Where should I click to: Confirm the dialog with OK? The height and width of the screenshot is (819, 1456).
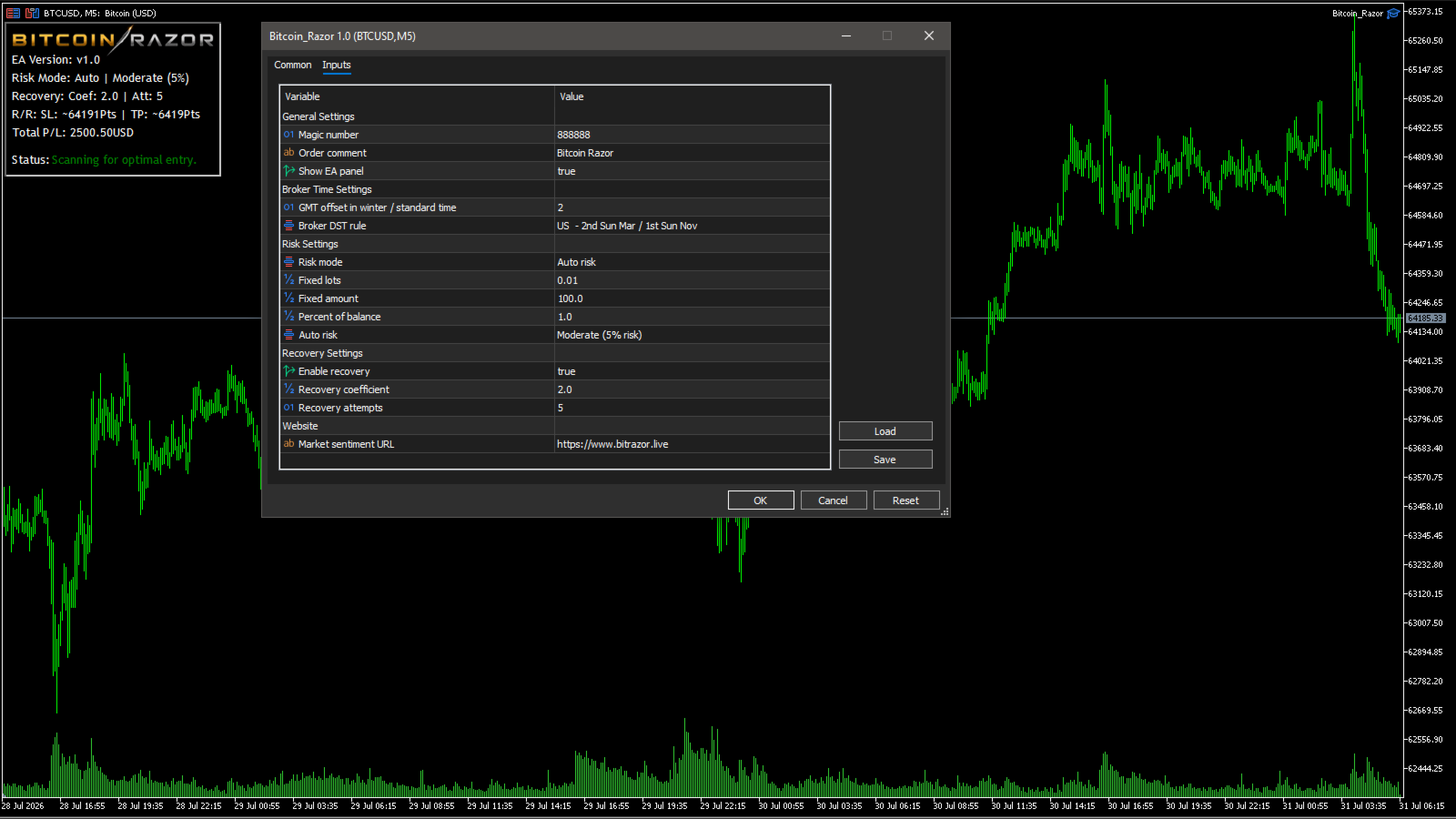click(x=761, y=500)
